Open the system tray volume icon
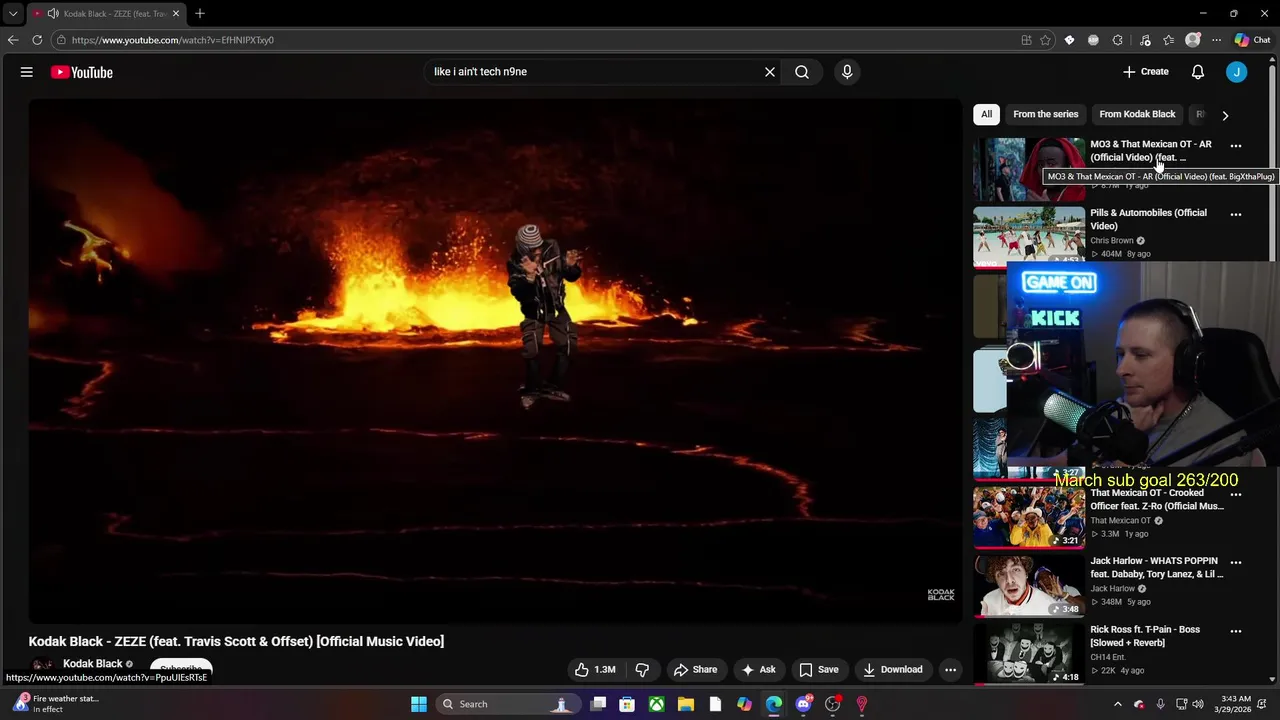1280x720 pixels. coord(1198,704)
